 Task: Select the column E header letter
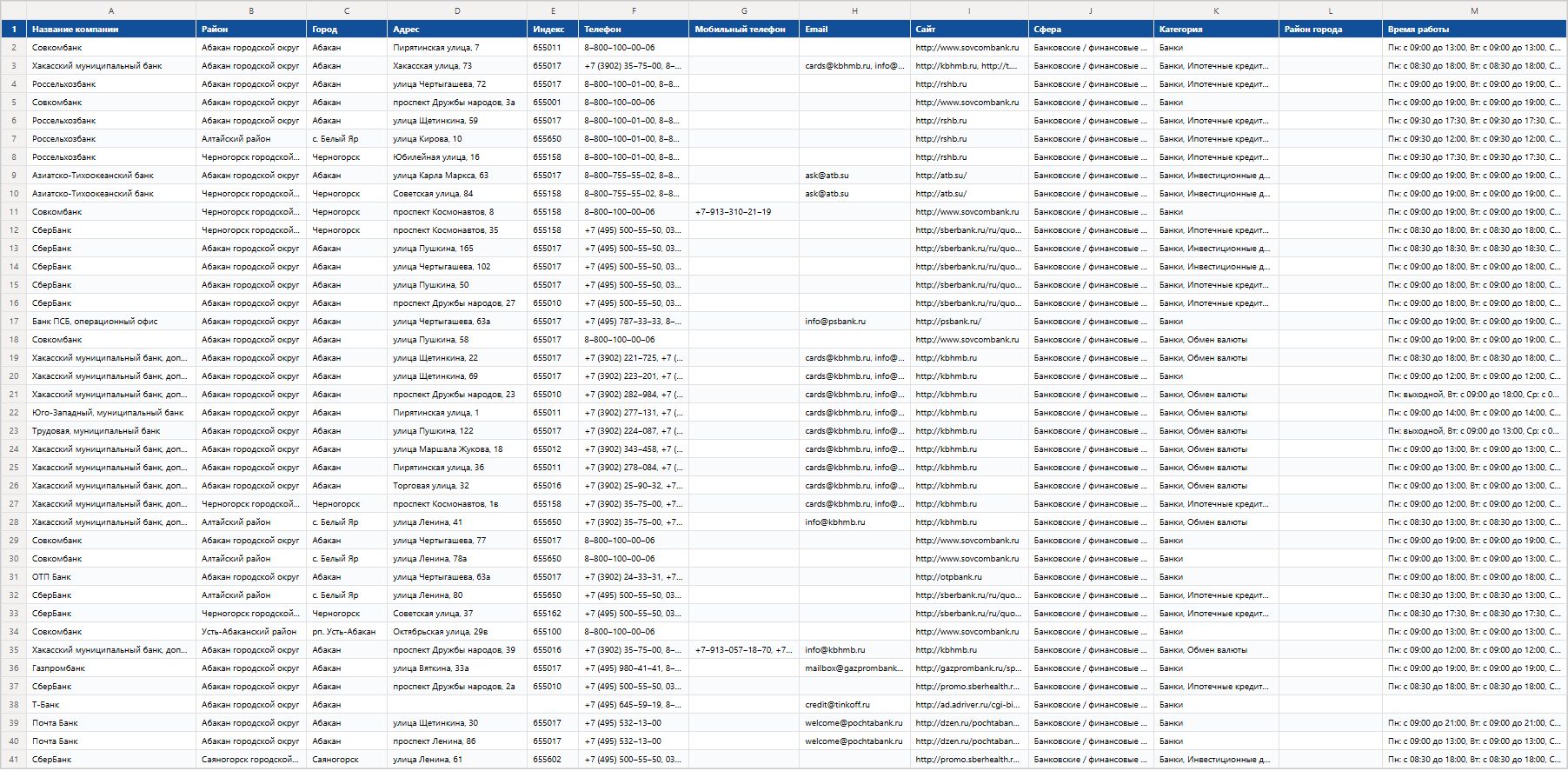pyautogui.click(x=553, y=10)
